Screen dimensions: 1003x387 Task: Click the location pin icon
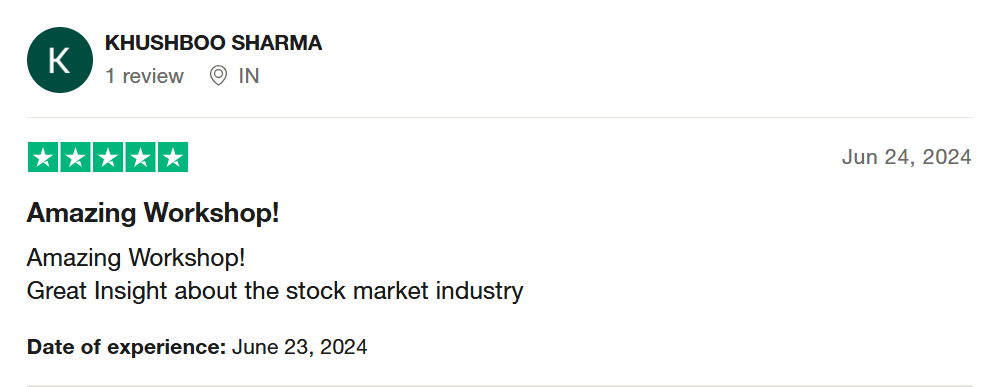(x=218, y=76)
